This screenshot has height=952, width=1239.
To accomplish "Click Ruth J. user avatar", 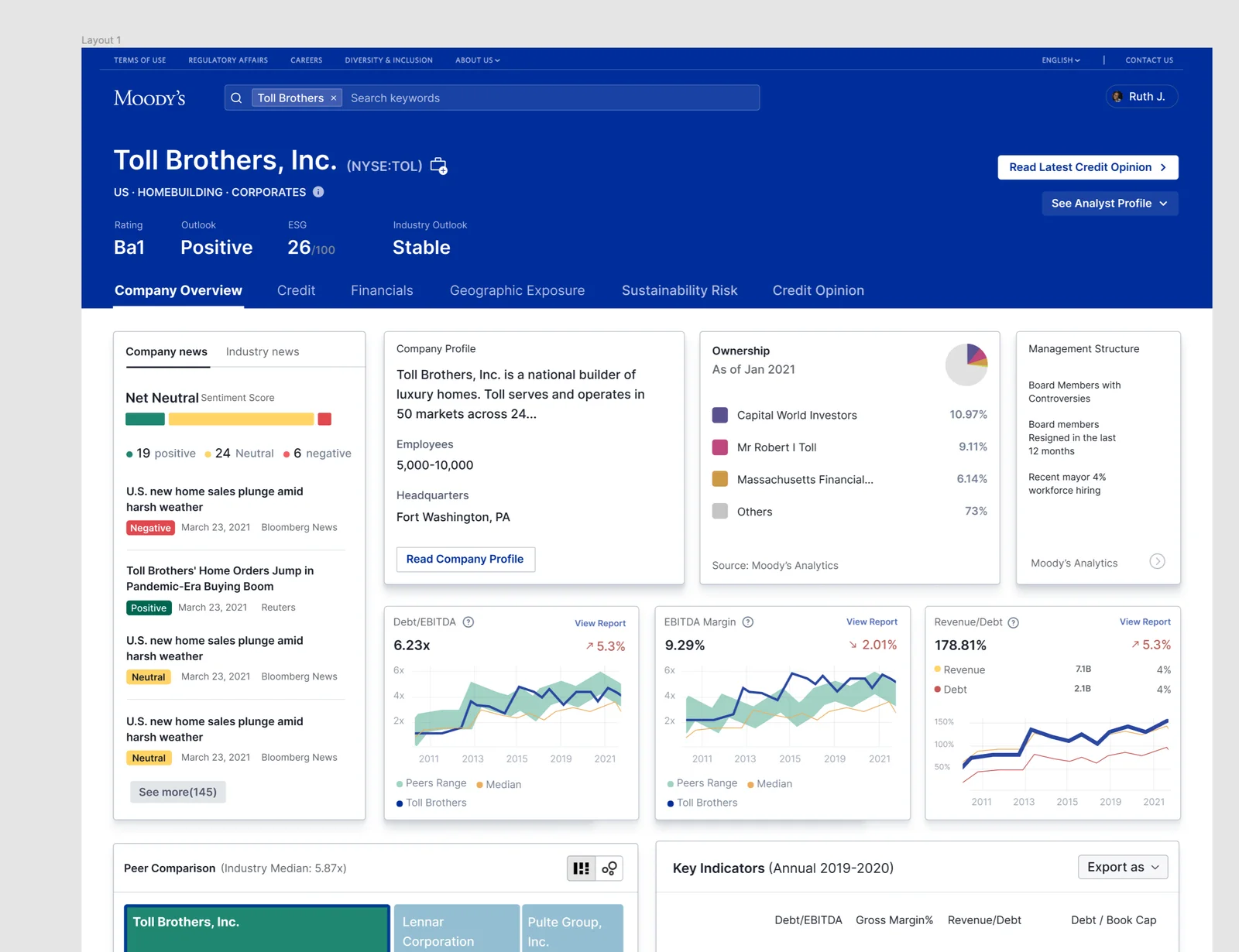I will (x=1117, y=97).
